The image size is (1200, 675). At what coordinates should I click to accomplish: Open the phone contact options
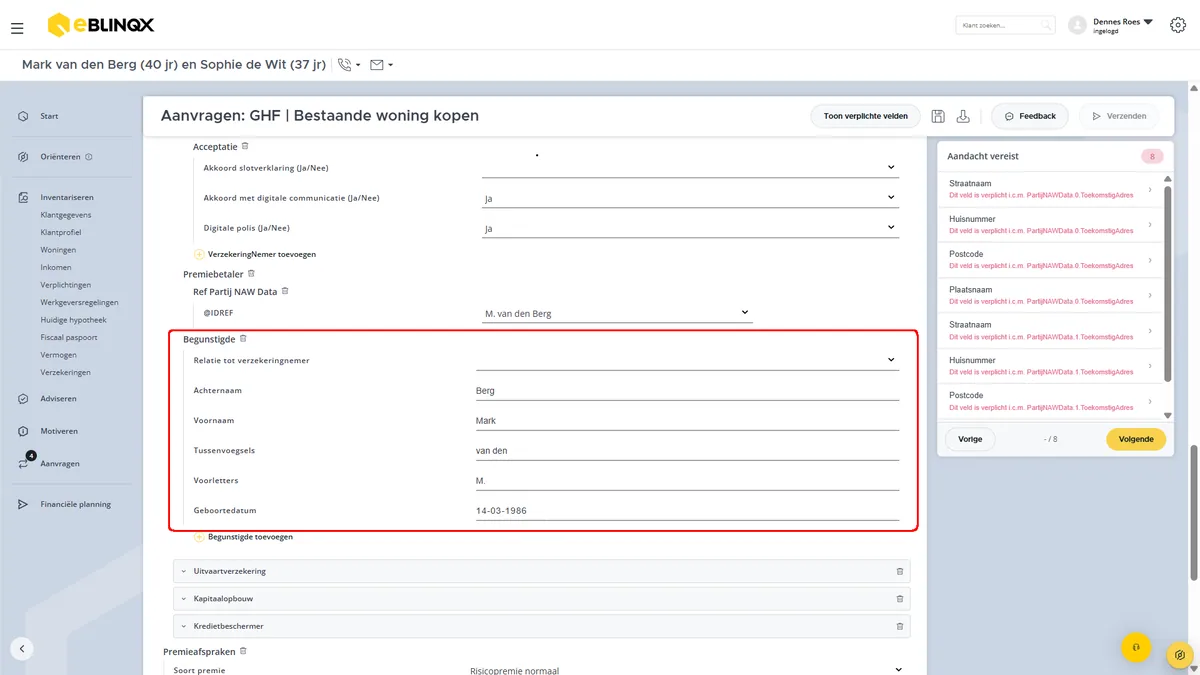pyautogui.click(x=349, y=65)
